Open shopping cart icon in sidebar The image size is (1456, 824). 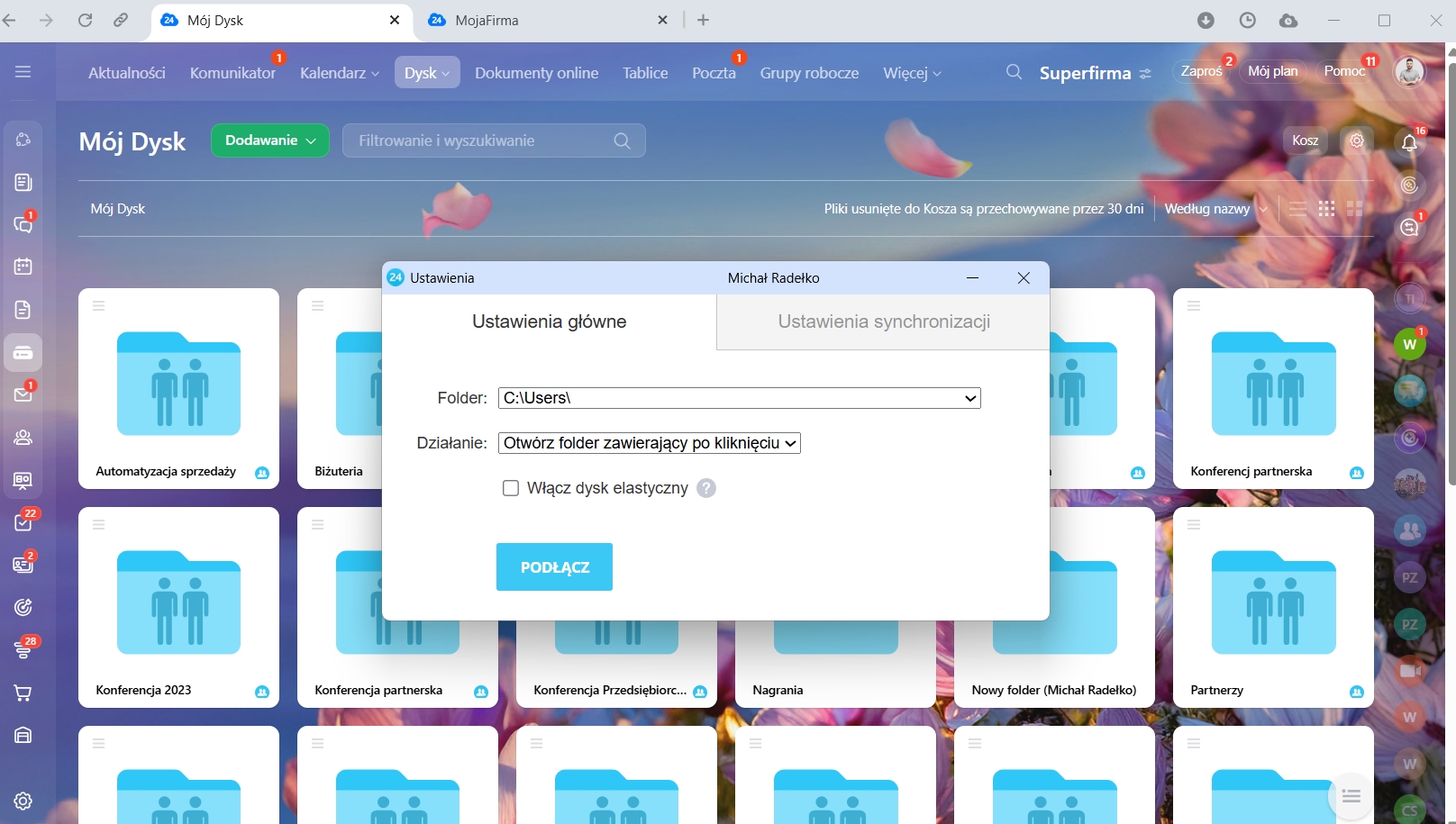pyautogui.click(x=23, y=693)
